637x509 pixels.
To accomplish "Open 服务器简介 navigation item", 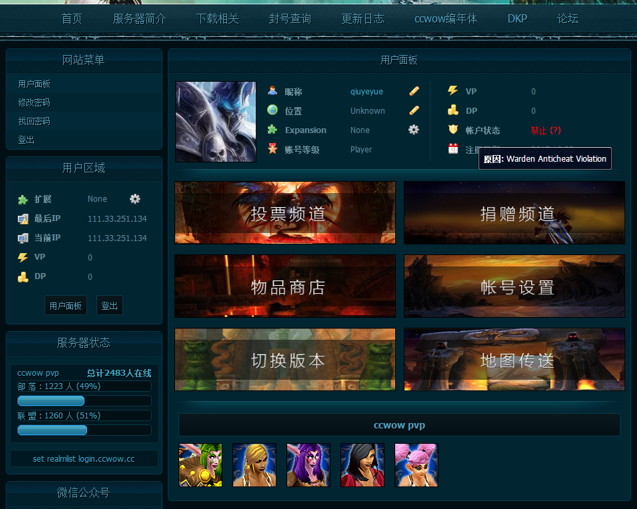I will coord(139,19).
